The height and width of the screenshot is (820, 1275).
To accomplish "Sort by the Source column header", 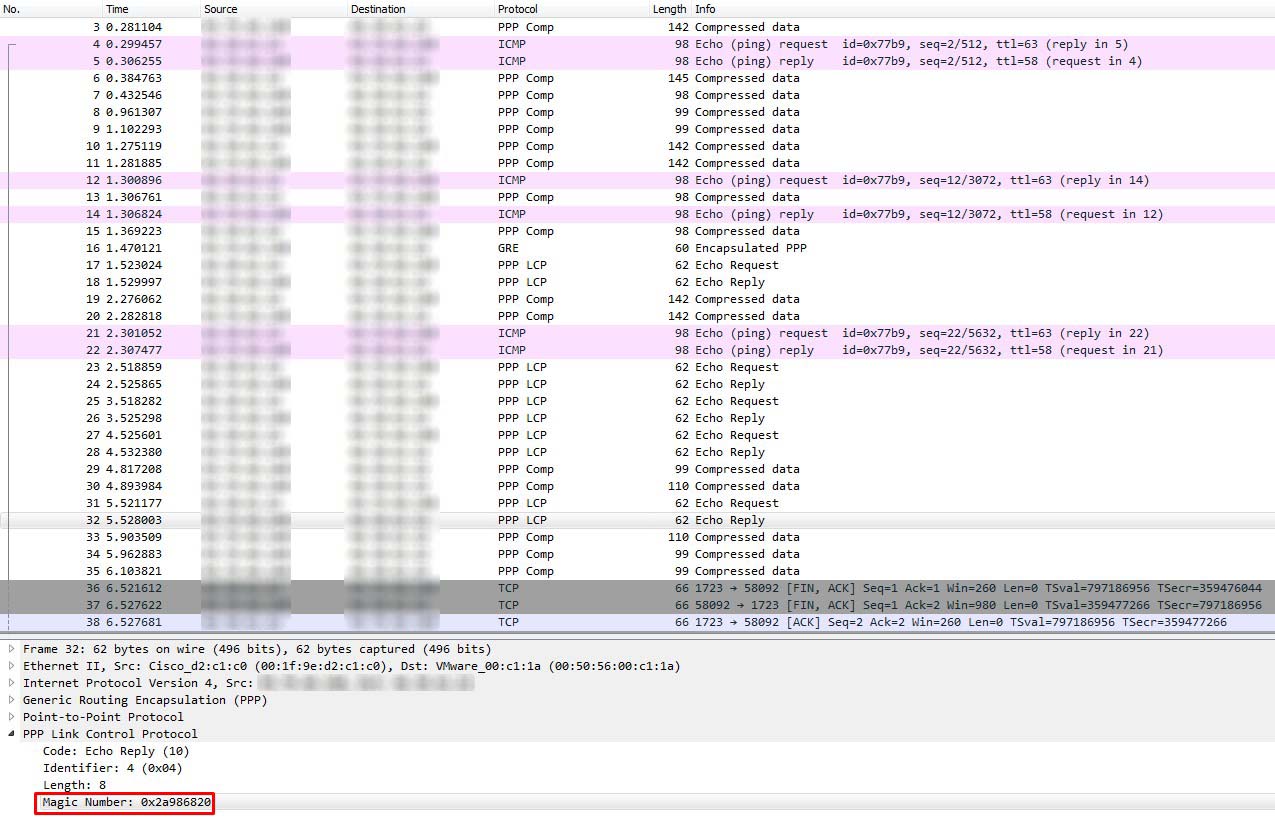I will 274,9.
